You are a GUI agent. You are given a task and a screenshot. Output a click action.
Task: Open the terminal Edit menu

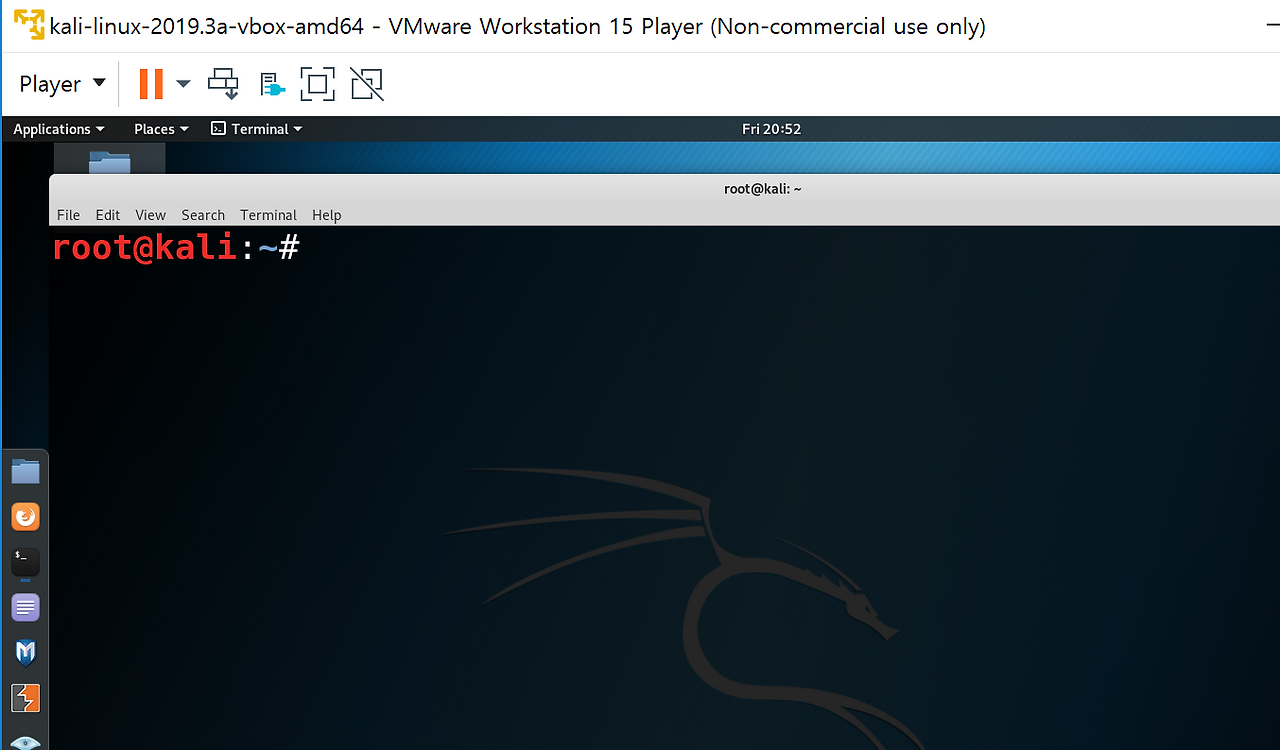point(108,215)
